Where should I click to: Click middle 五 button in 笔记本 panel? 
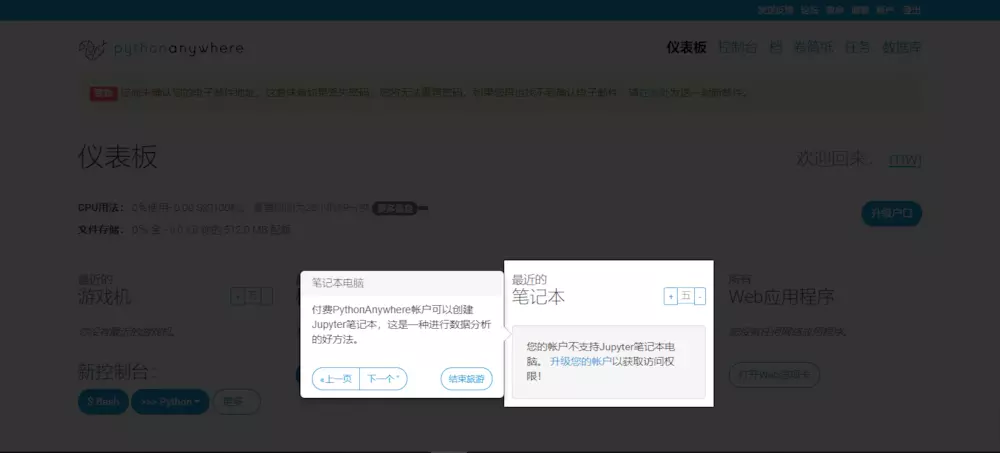pyautogui.click(x=686, y=296)
